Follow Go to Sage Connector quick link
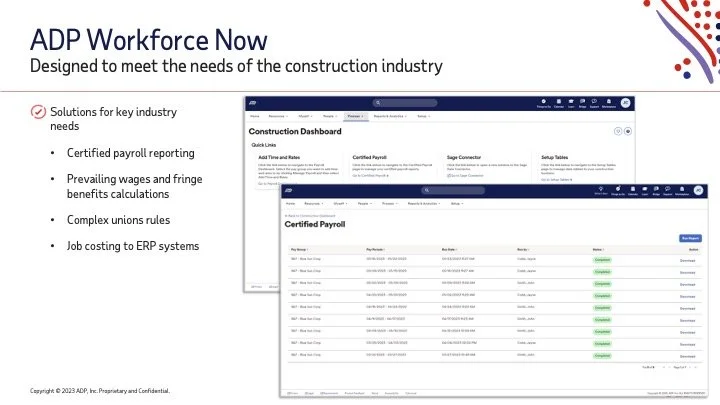720x405 pixels. [x=465, y=176]
